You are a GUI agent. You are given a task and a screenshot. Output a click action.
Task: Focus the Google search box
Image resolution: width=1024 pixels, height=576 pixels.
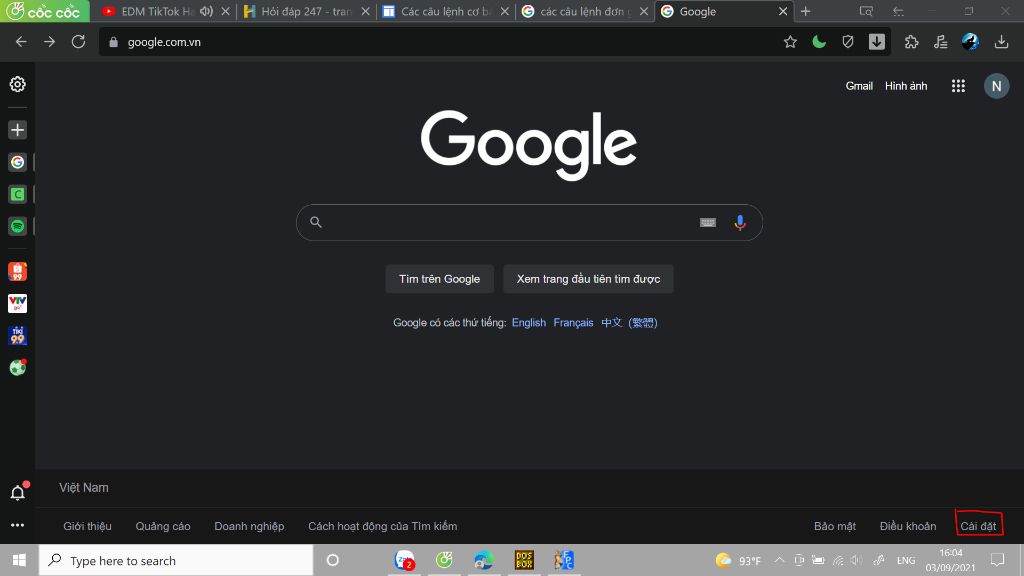(529, 223)
